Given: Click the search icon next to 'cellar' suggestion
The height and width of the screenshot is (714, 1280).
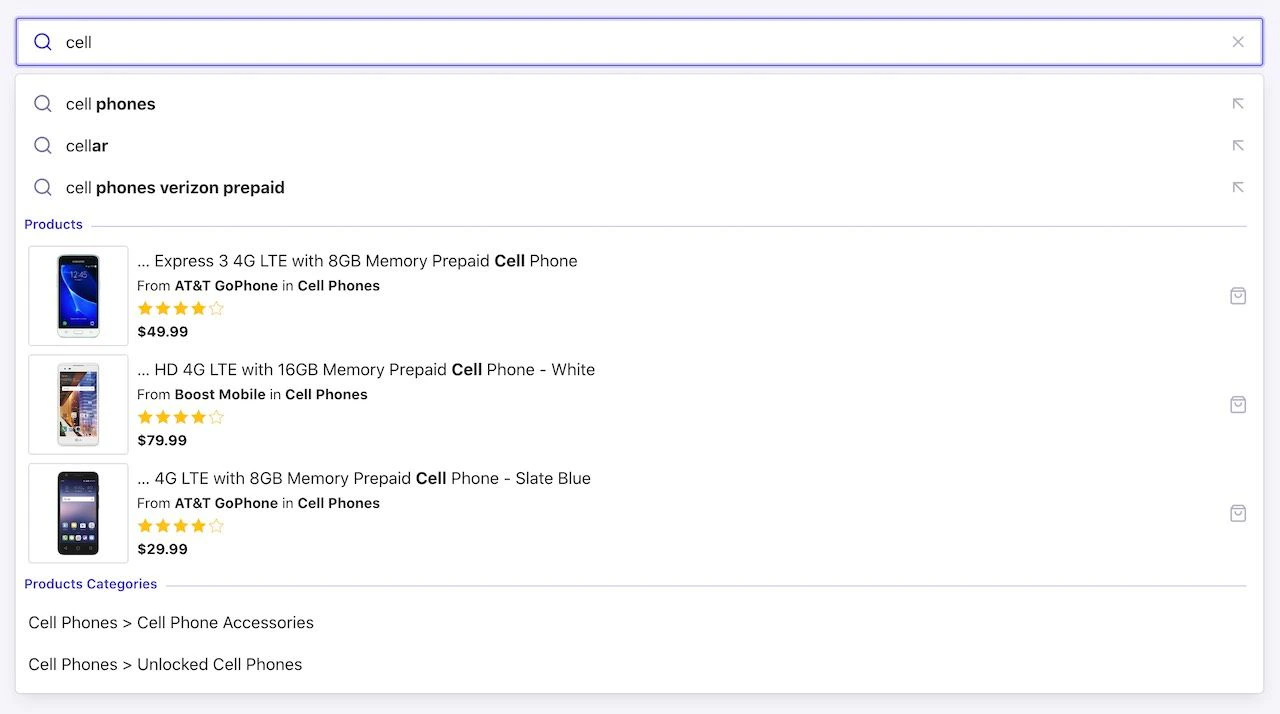Looking at the screenshot, I should click(x=41, y=146).
